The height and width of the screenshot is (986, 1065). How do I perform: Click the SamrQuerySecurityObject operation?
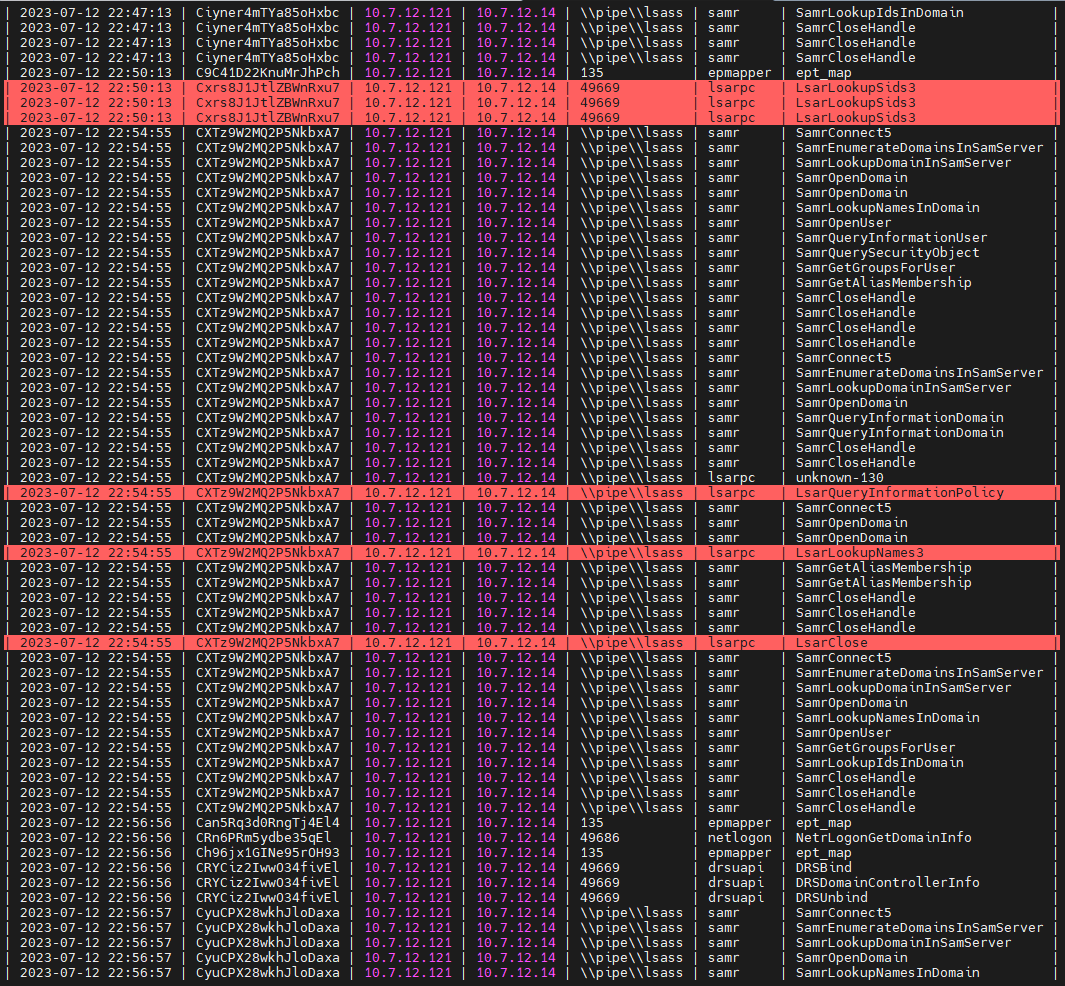888,253
